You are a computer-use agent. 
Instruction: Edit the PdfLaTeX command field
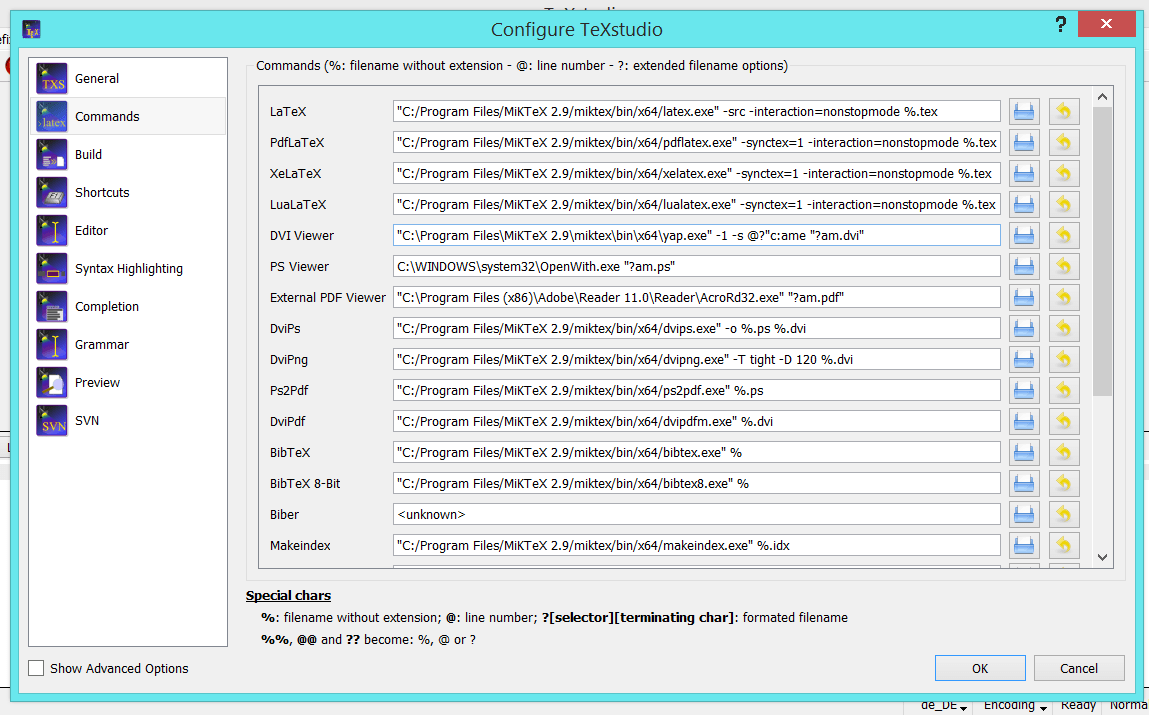point(696,143)
